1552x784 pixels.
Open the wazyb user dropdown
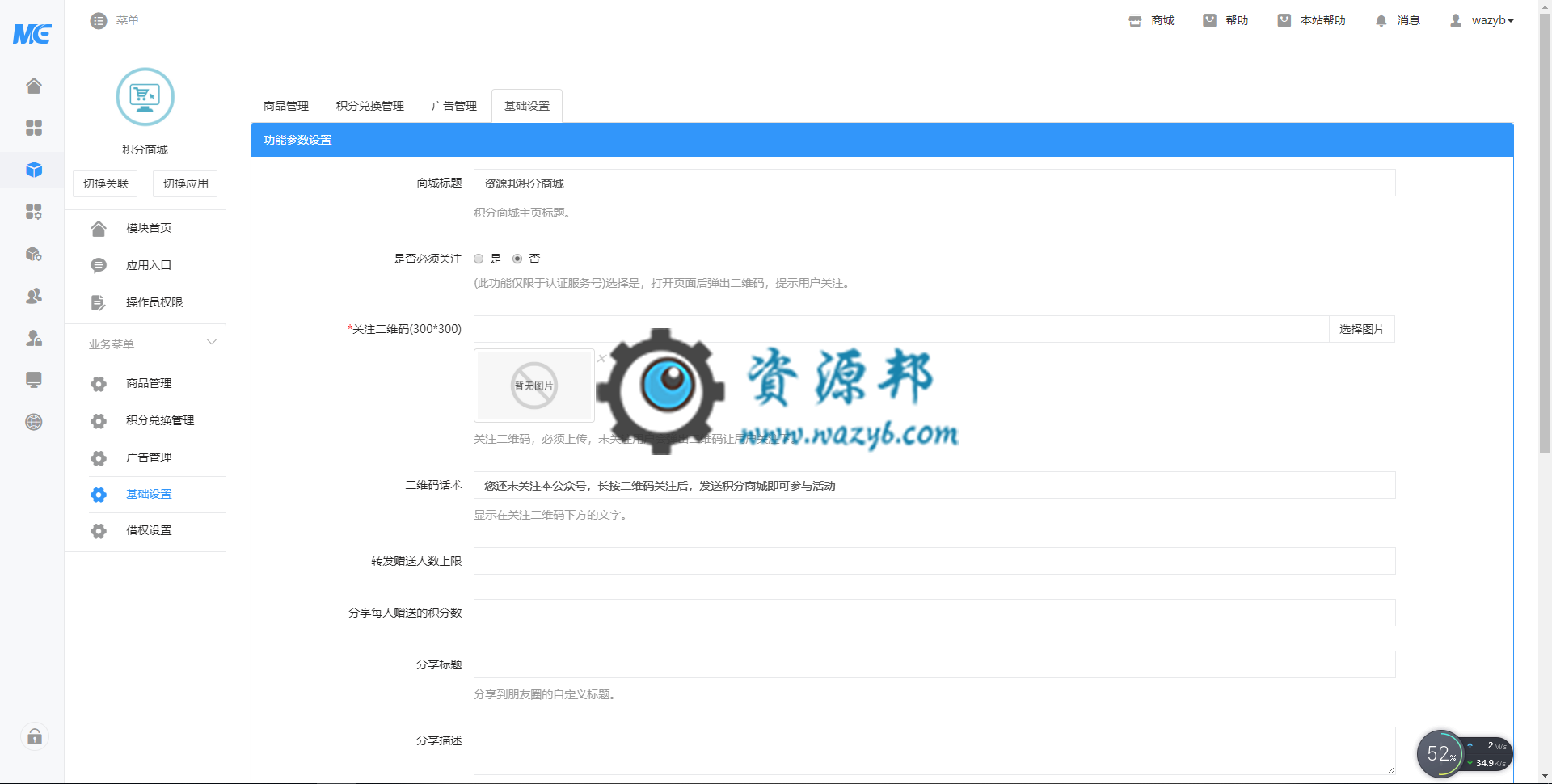click(x=1492, y=20)
